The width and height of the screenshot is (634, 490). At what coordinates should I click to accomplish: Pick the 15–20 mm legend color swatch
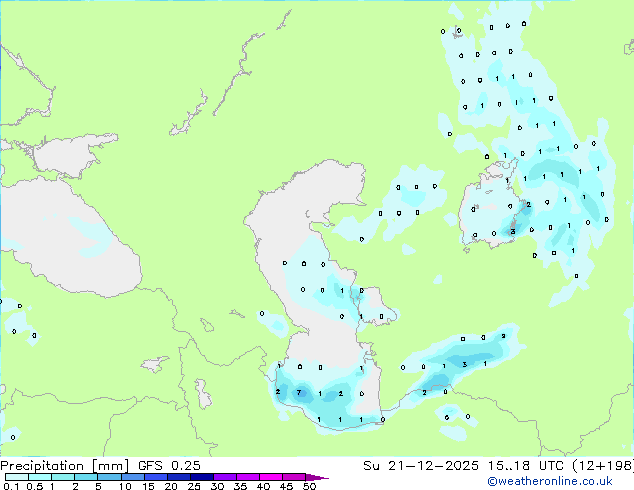pyautogui.click(x=156, y=477)
